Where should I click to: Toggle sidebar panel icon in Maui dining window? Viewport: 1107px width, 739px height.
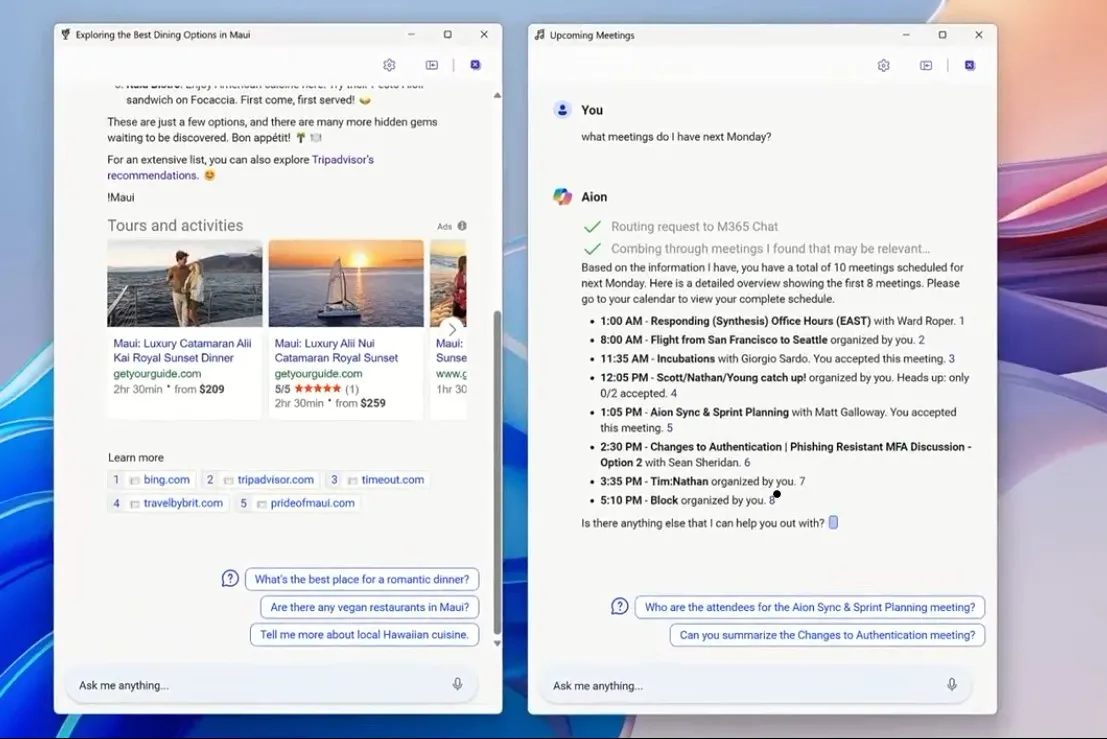pyautogui.click(x=431, y=65)
